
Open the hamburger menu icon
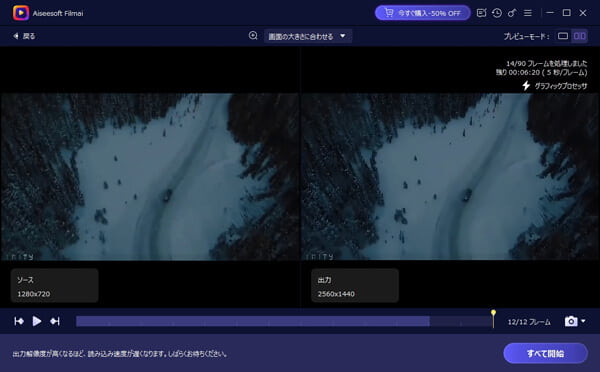[x=528, y=13]
